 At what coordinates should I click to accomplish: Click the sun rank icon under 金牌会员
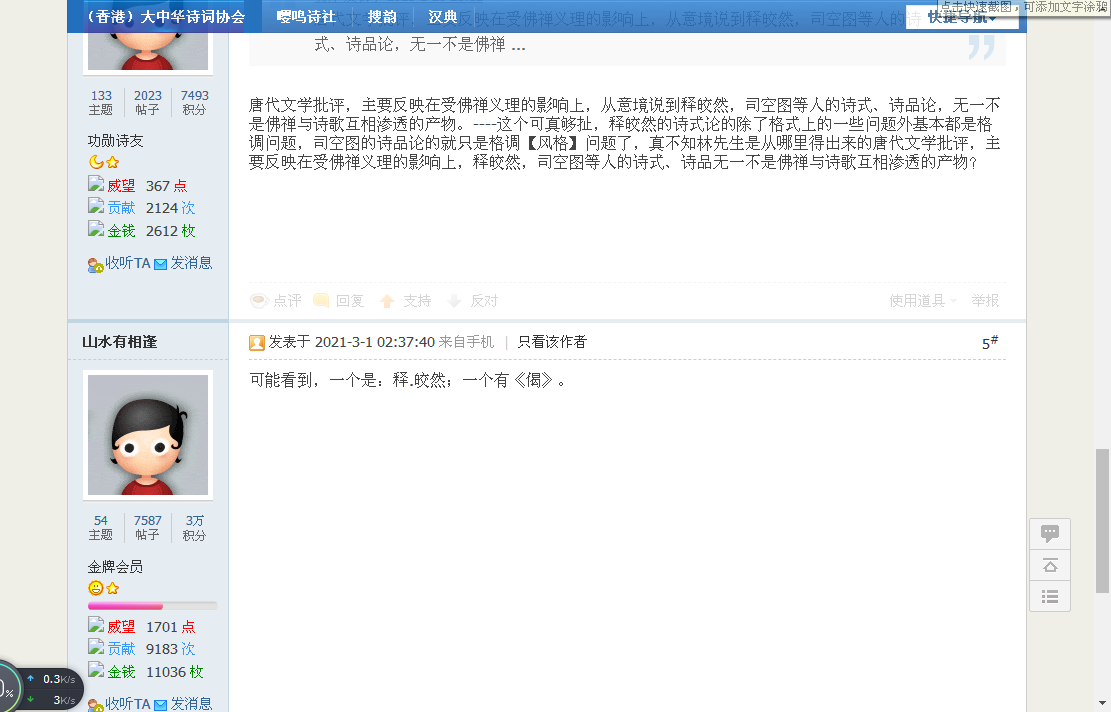(x=96, y=588)
